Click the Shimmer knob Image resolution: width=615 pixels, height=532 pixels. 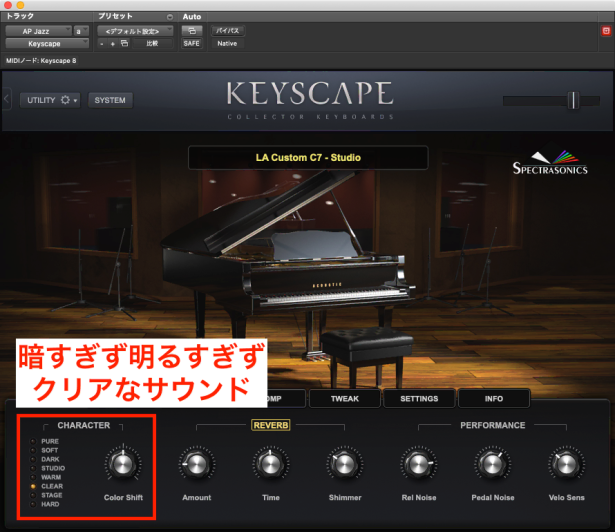pos(343,464)
